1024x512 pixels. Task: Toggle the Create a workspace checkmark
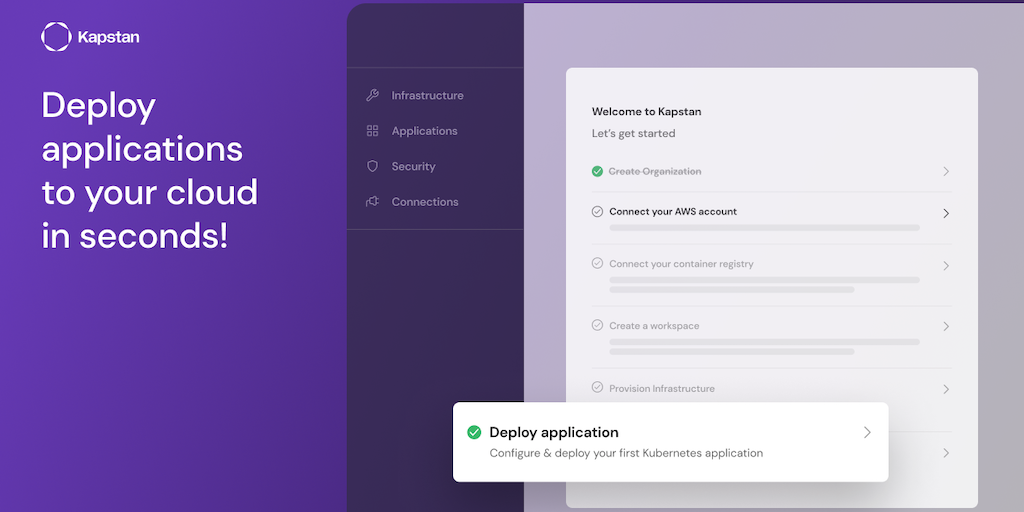point(597,326)
